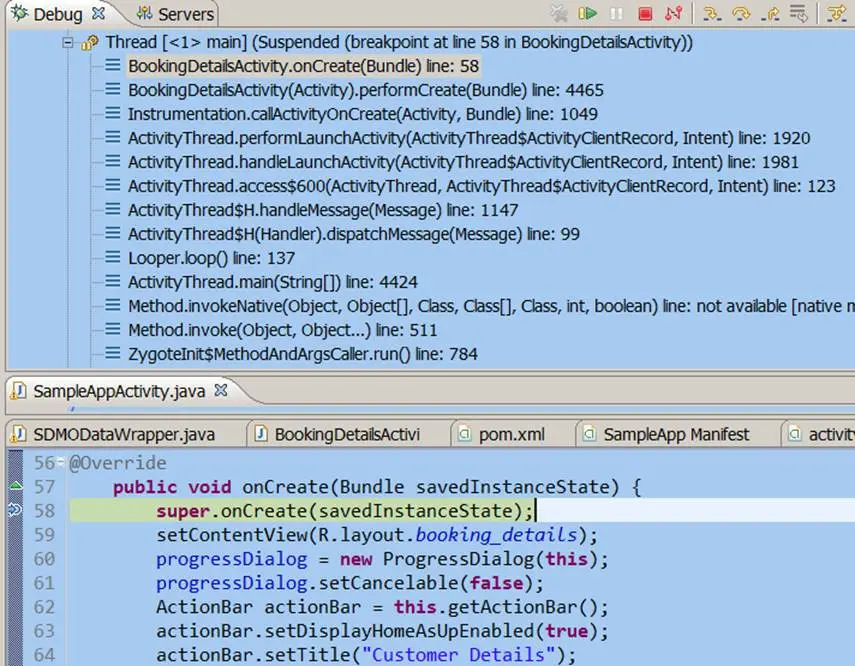855x666 pixels.
Task: Select ActivityThread.main(String[]) line 4424 frame
Action: (273, 282)
